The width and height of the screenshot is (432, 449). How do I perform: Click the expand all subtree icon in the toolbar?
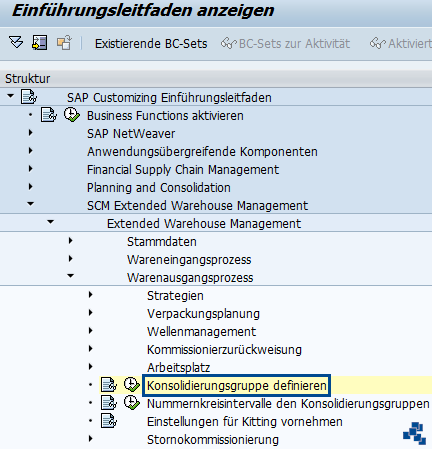[x=16, y=43]
